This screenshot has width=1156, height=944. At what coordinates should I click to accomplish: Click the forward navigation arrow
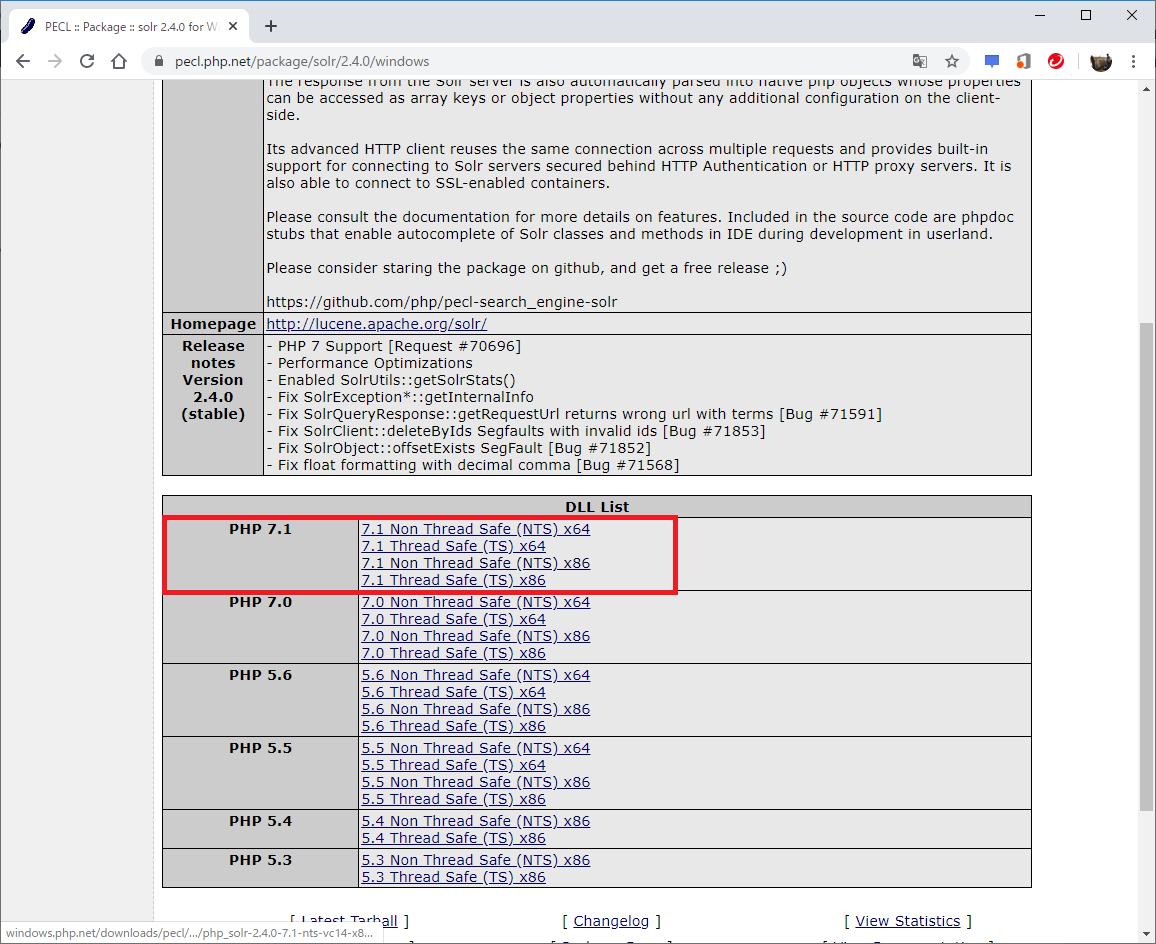point(55,61)
